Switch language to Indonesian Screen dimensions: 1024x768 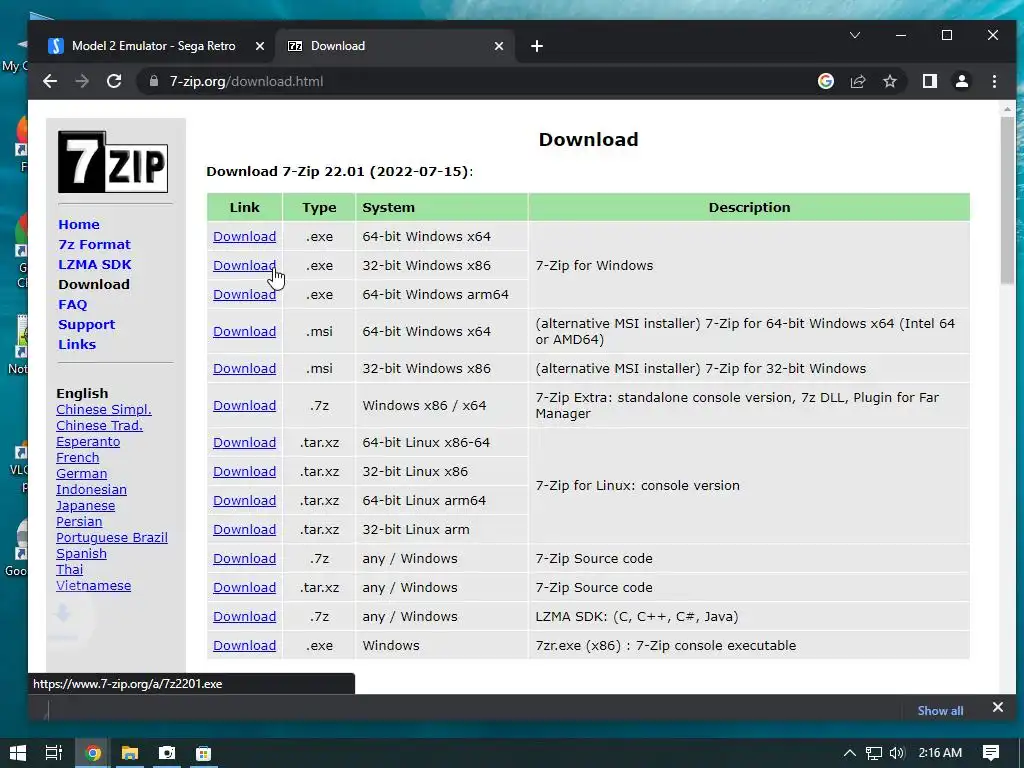91,489
